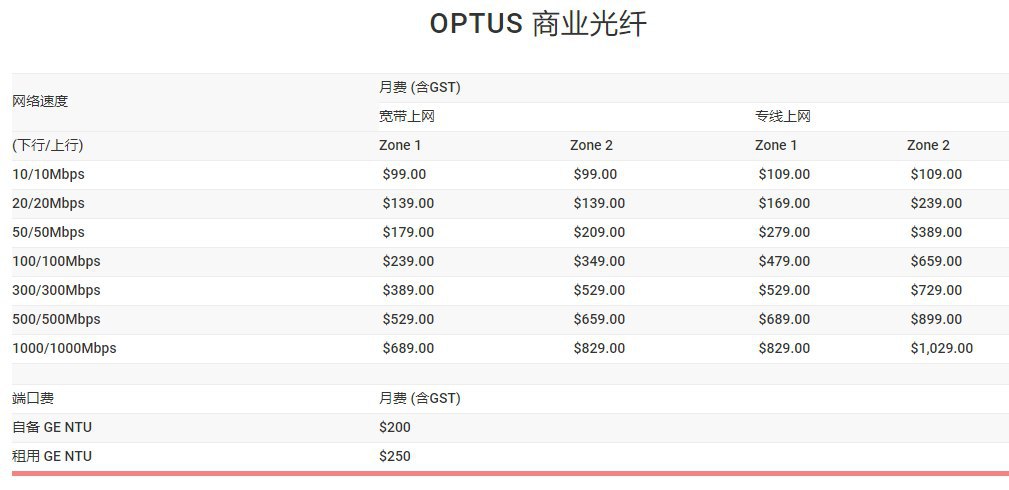Click the 宽带上网 column header
The width and height of the screenshot is (1009, 490).
tap(406, 116)
